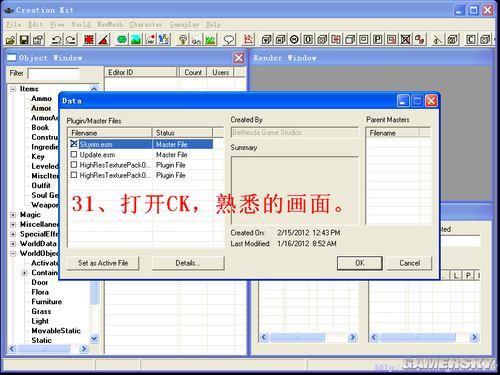Click the save floppy disk icon
This screenshot has width=500, height=375.
pyautogui.click(x=24, y=40)
